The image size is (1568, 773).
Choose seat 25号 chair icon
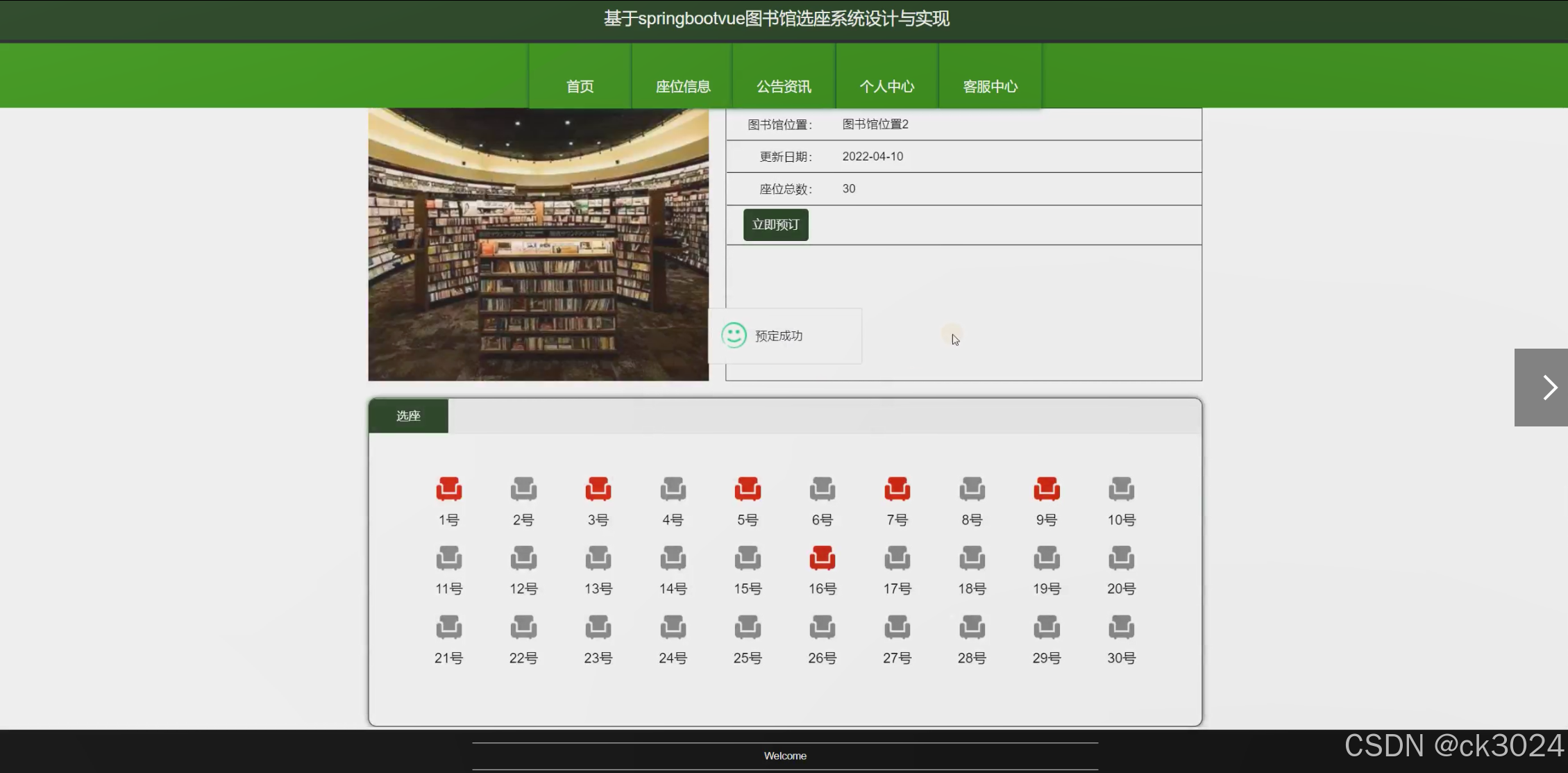tap(748, 627)
